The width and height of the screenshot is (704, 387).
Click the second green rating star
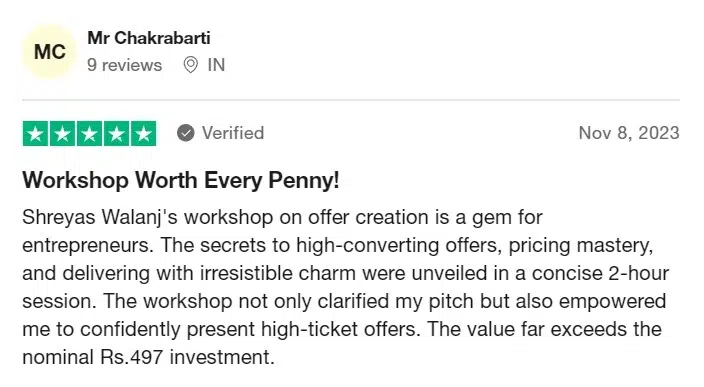[x=62, y=133]
